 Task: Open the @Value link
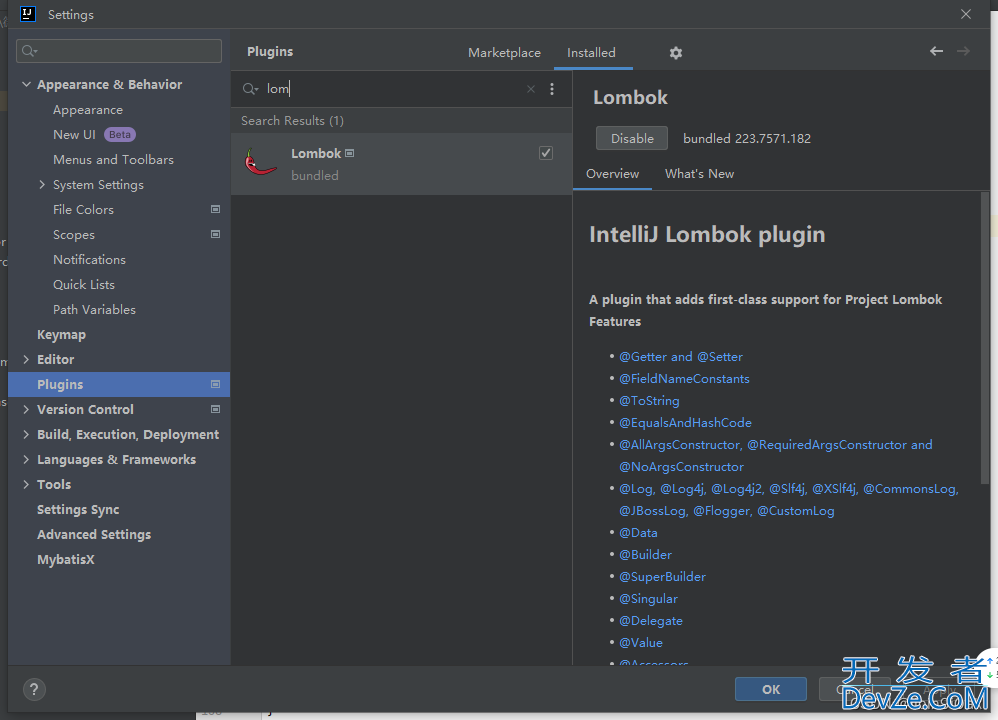(x=641, y=643)
